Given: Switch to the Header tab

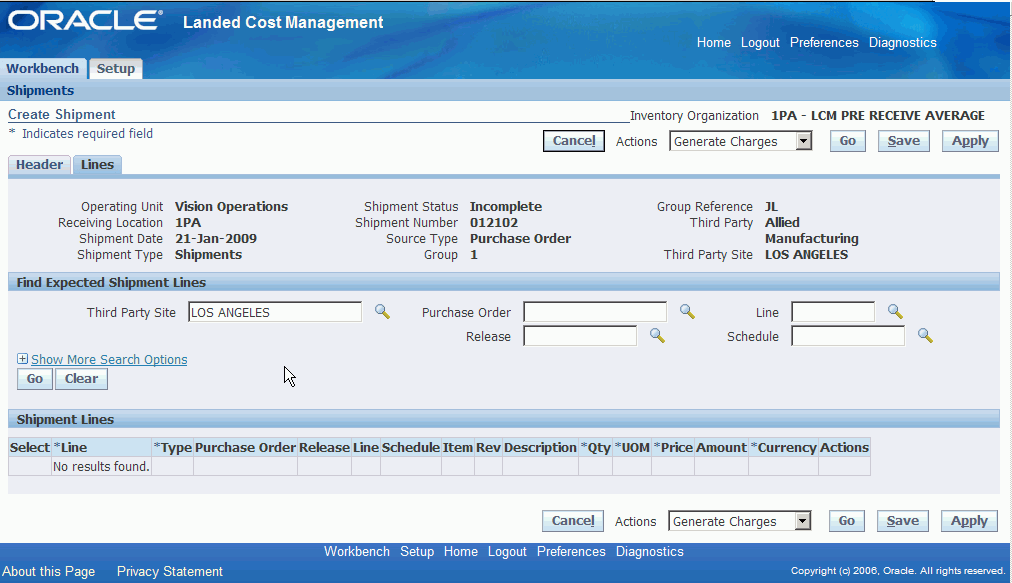Looking at the screenshot, I should coord(39,165).
